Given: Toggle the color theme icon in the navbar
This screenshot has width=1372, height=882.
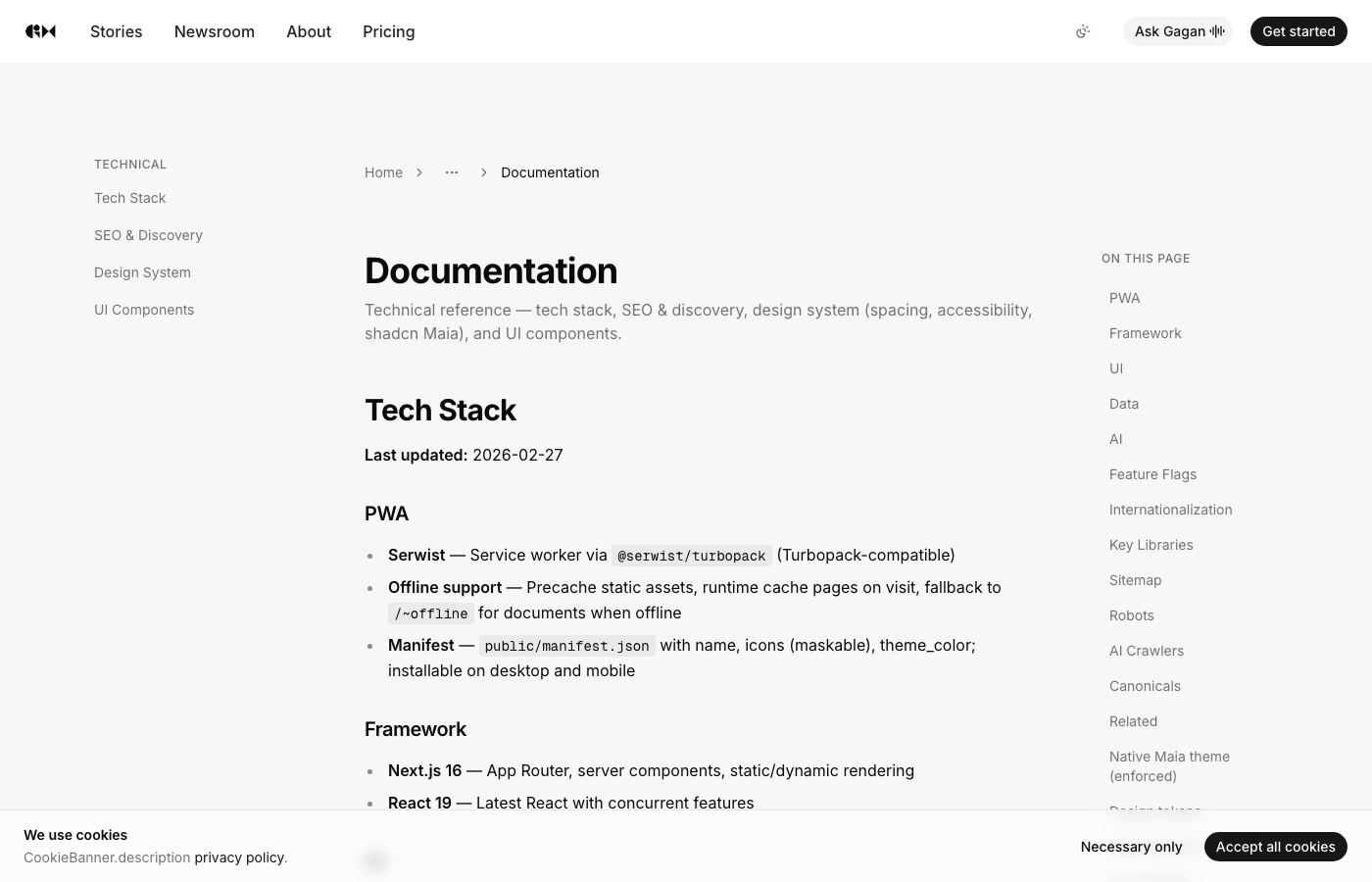Looking at the screenshot, I should [x=1083, y=31].
